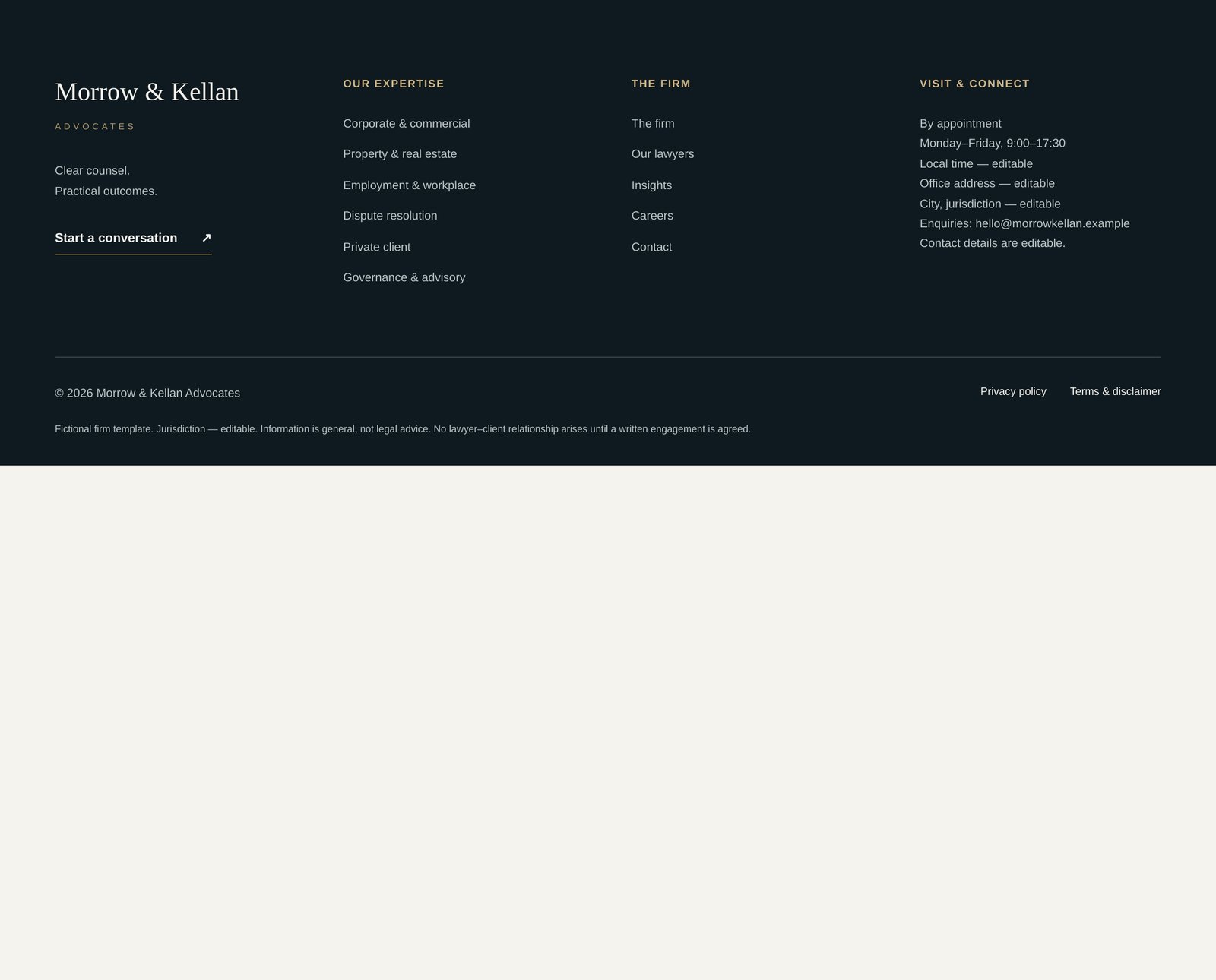Click the City, jurisdiction — editable line
The width and height of the screenshot is (1216, 980).
pyautogui.click(x=990, y=204)
